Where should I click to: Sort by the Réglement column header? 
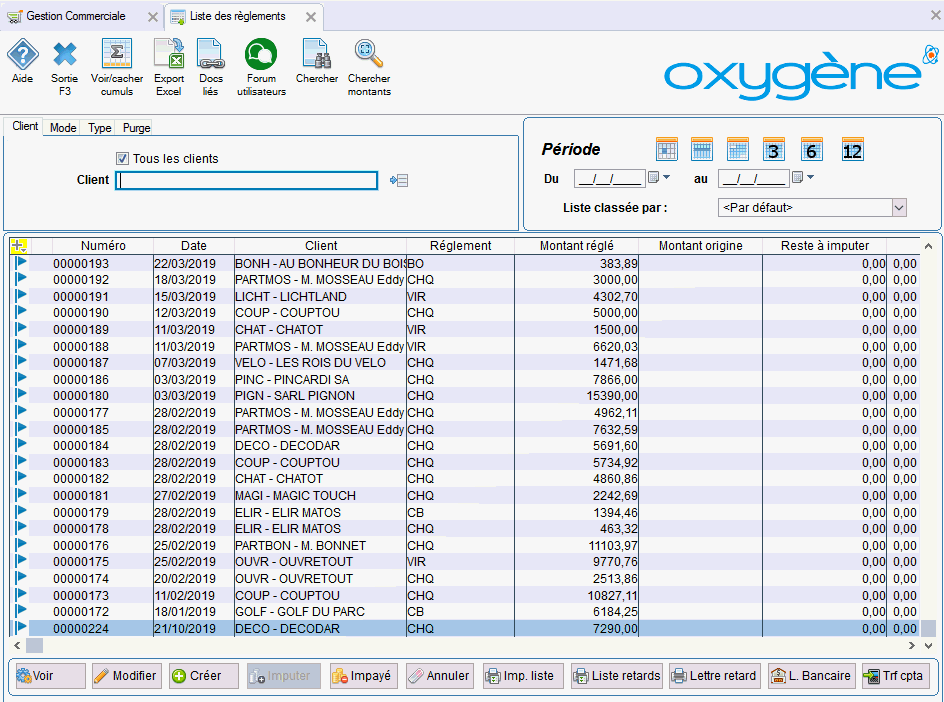click(461, 246)
